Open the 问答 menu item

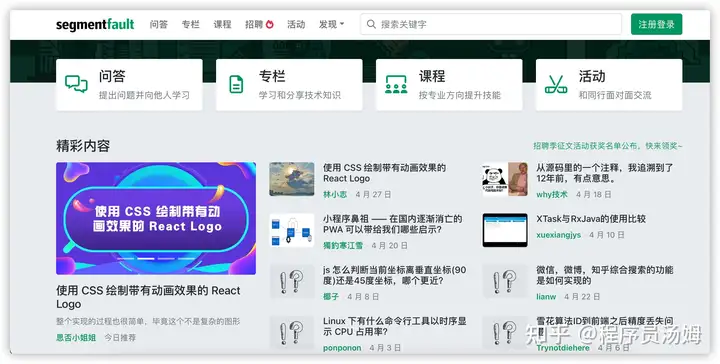point(159,24)
